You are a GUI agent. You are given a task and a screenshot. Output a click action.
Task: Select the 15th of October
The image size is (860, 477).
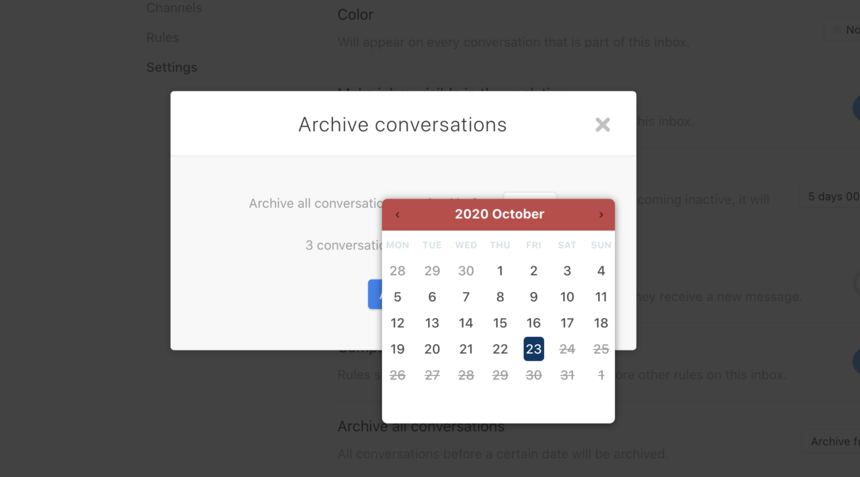tap(500, 323)
